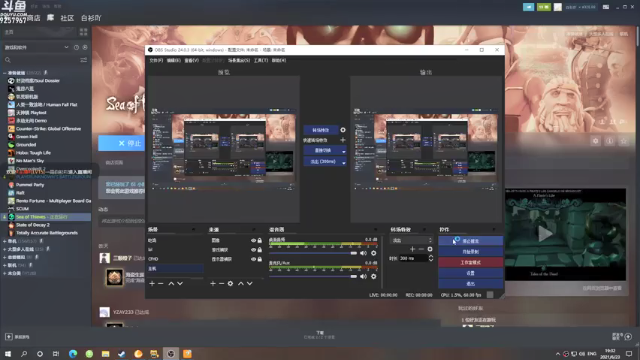Viewport: 640px width, 360px height.
Task: Click the Start Streaming button
Action: (470, 241)
